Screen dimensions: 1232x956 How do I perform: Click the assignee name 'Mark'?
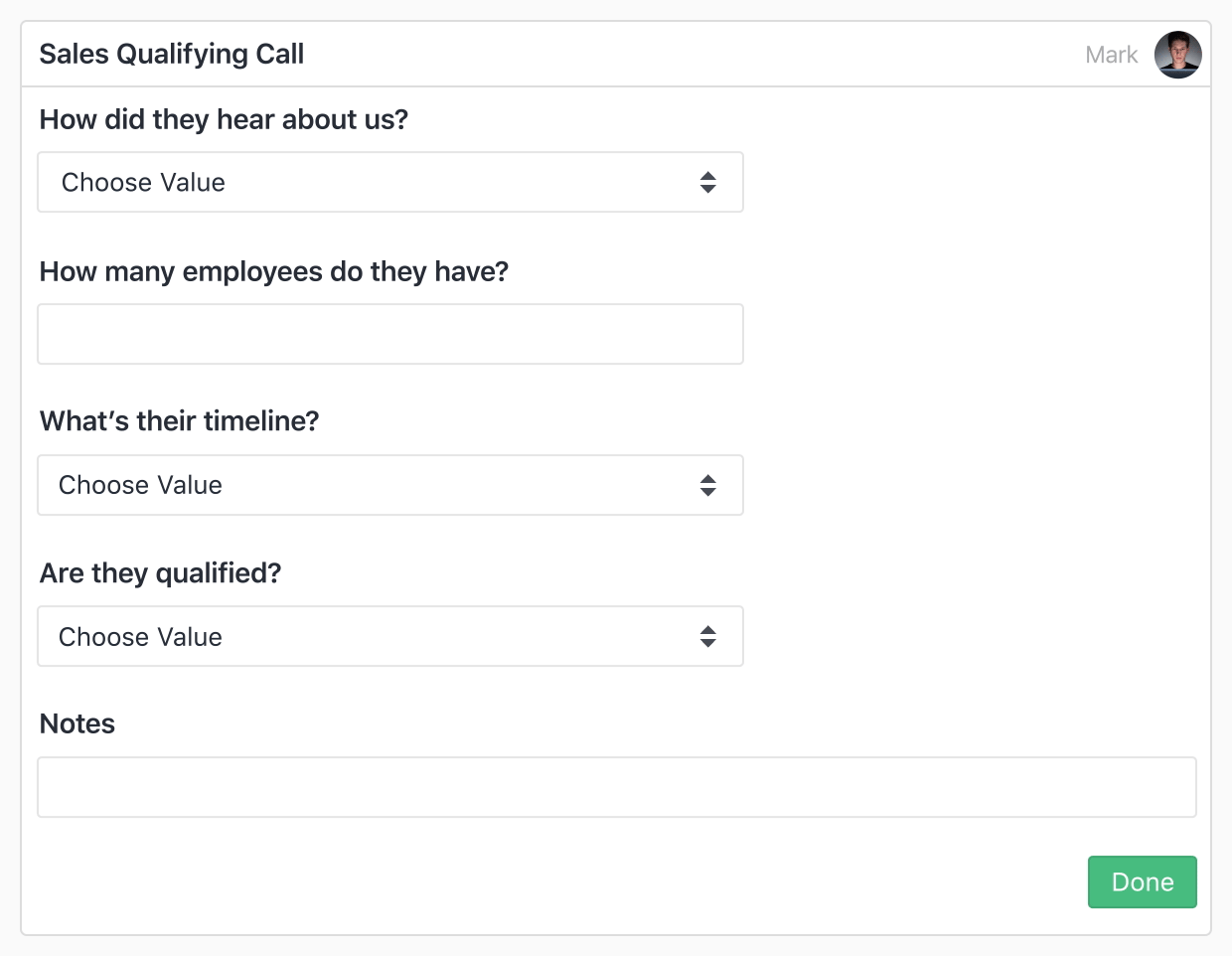click(x=1111, y=55)
